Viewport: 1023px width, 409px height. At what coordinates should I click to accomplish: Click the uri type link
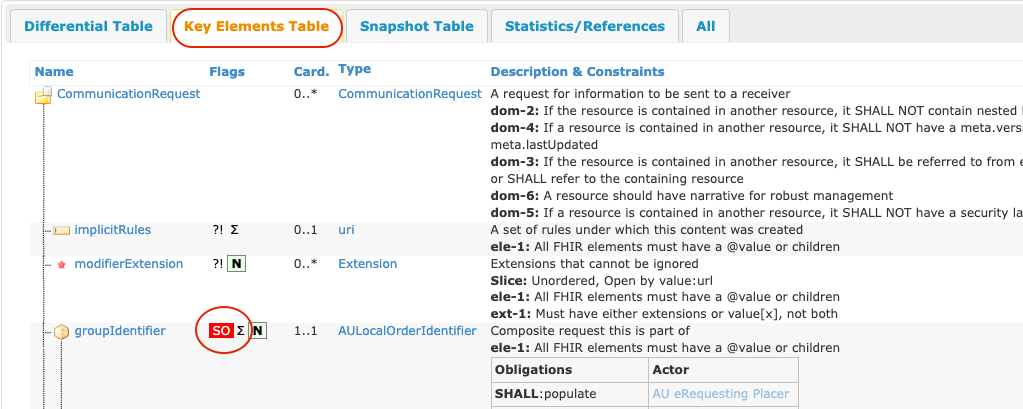tap(346, 230)
